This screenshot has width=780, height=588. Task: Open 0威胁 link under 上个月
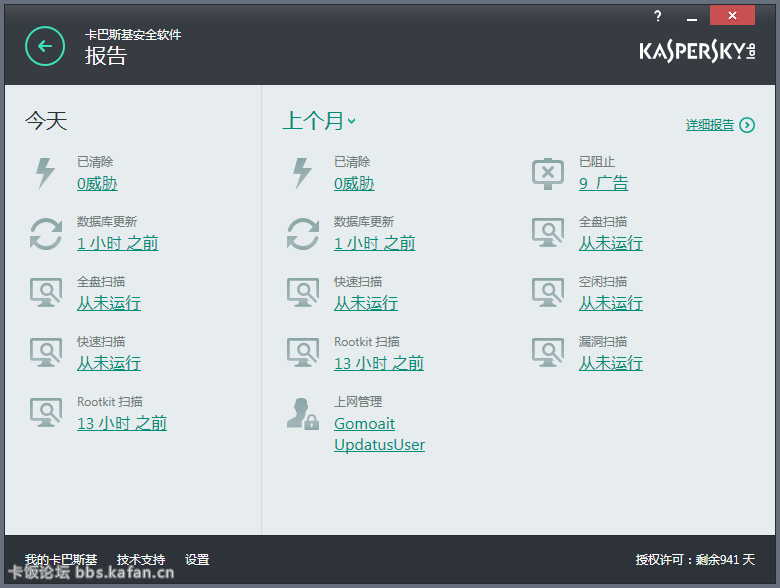click(x=354, y=184)
